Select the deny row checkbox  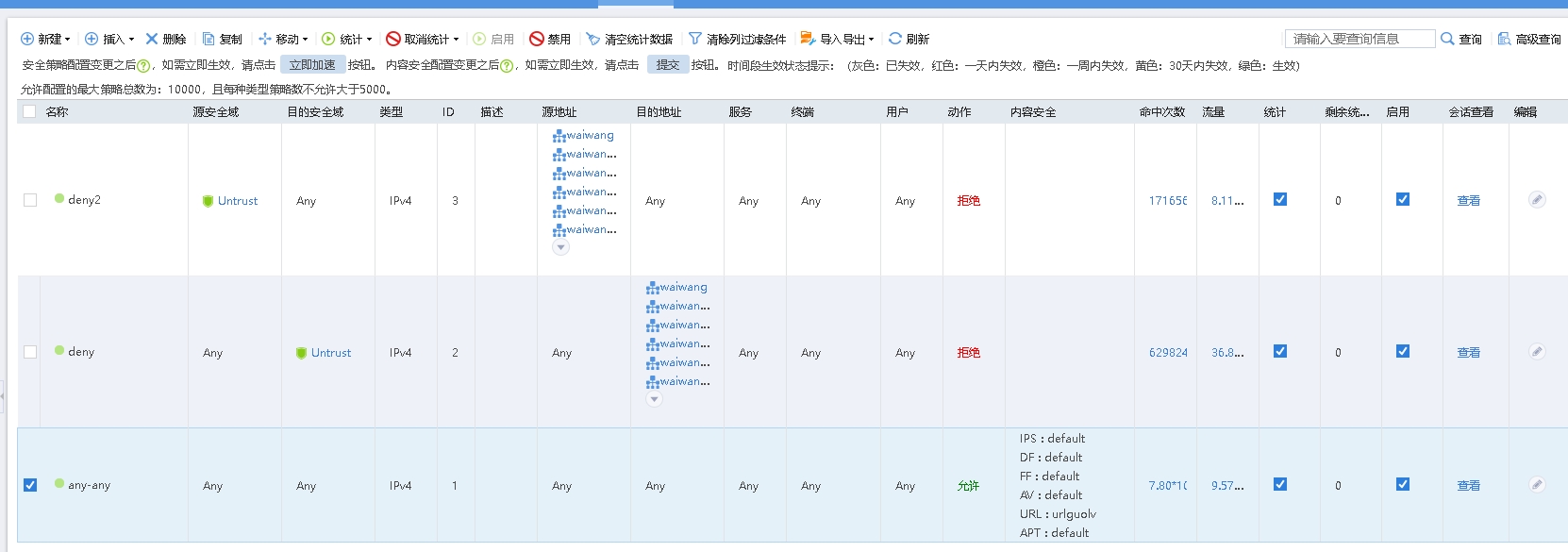click(30, 352)
